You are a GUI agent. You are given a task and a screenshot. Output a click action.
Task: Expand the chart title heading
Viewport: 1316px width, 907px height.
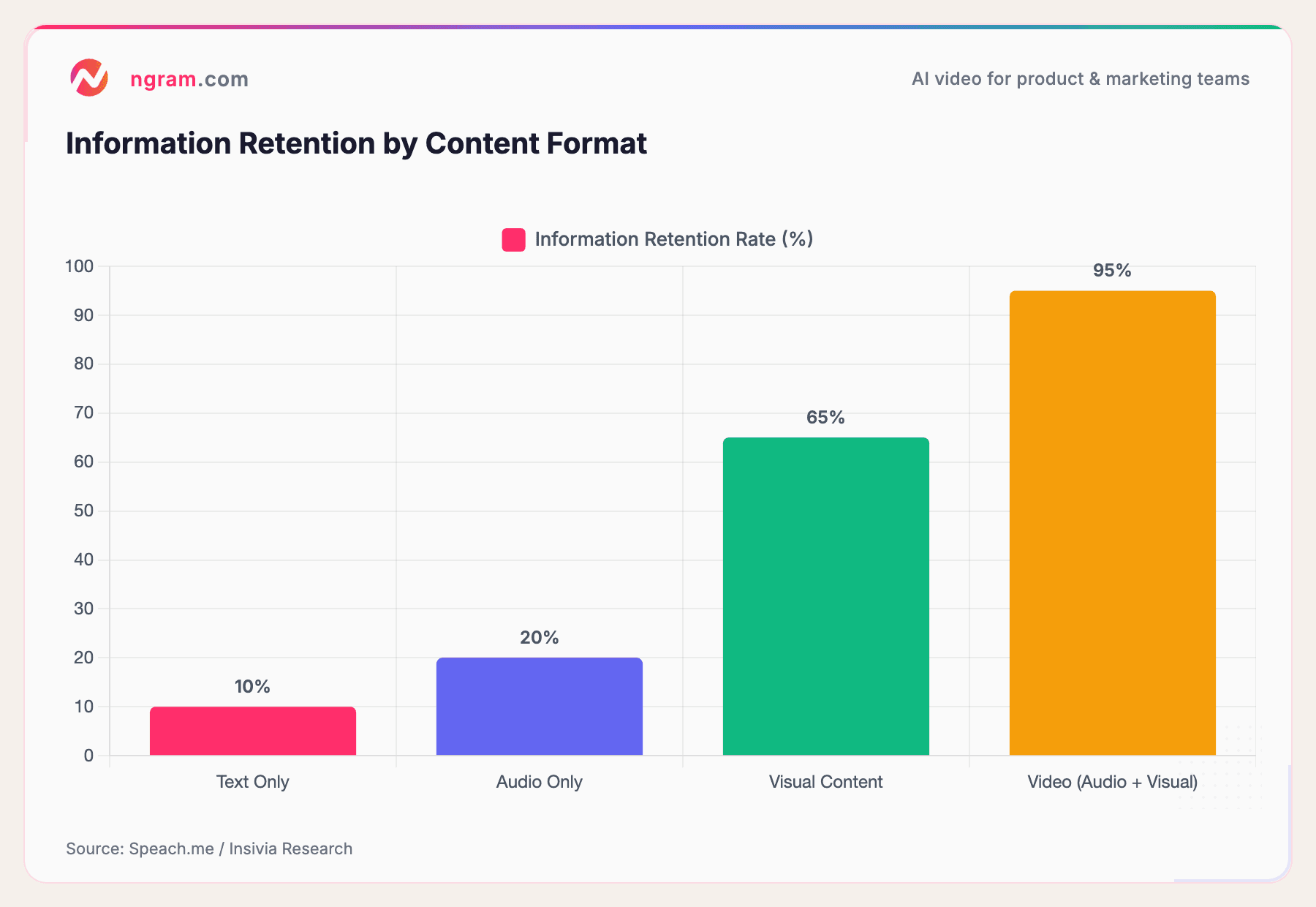[x=356, y=143]
